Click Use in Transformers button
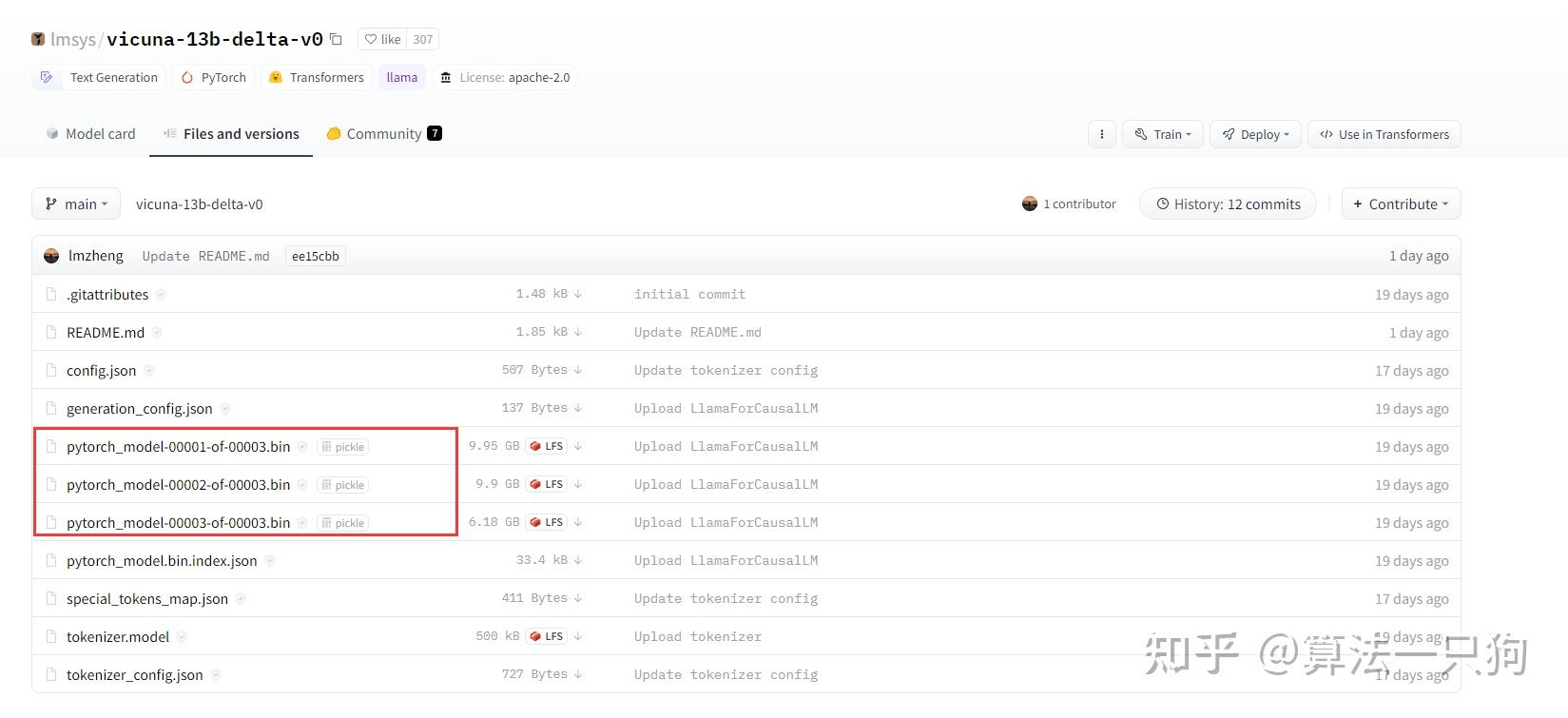The width and height of the screenshot is (1568, 718). (1384, 134)
